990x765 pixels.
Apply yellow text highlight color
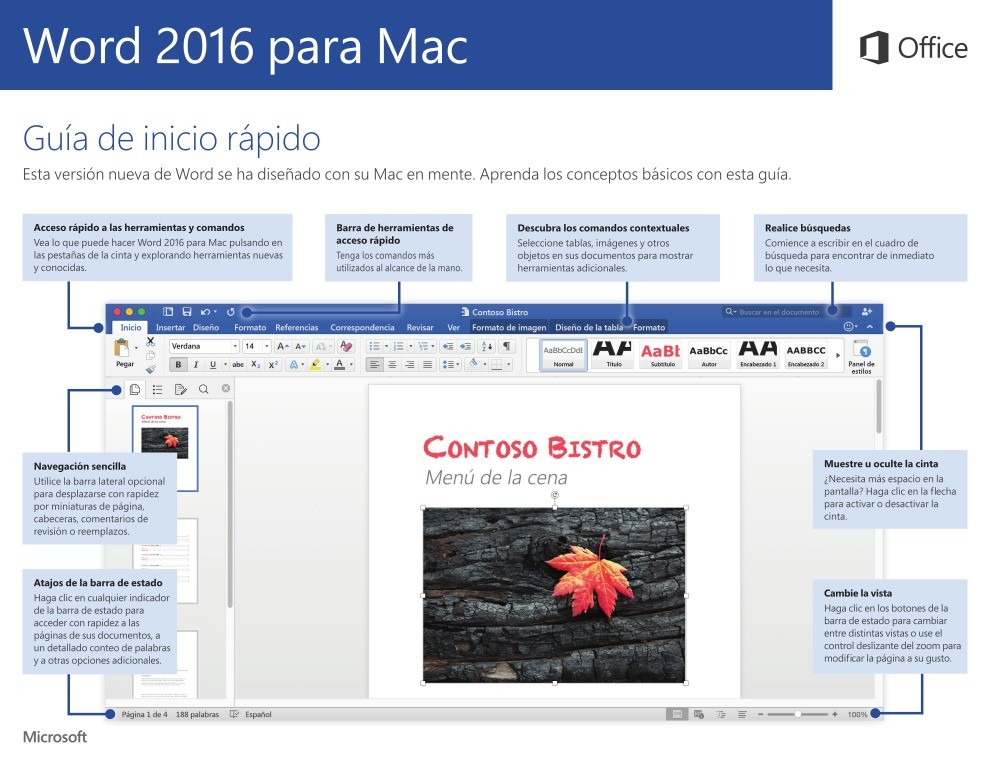click(x=315, y=365)
